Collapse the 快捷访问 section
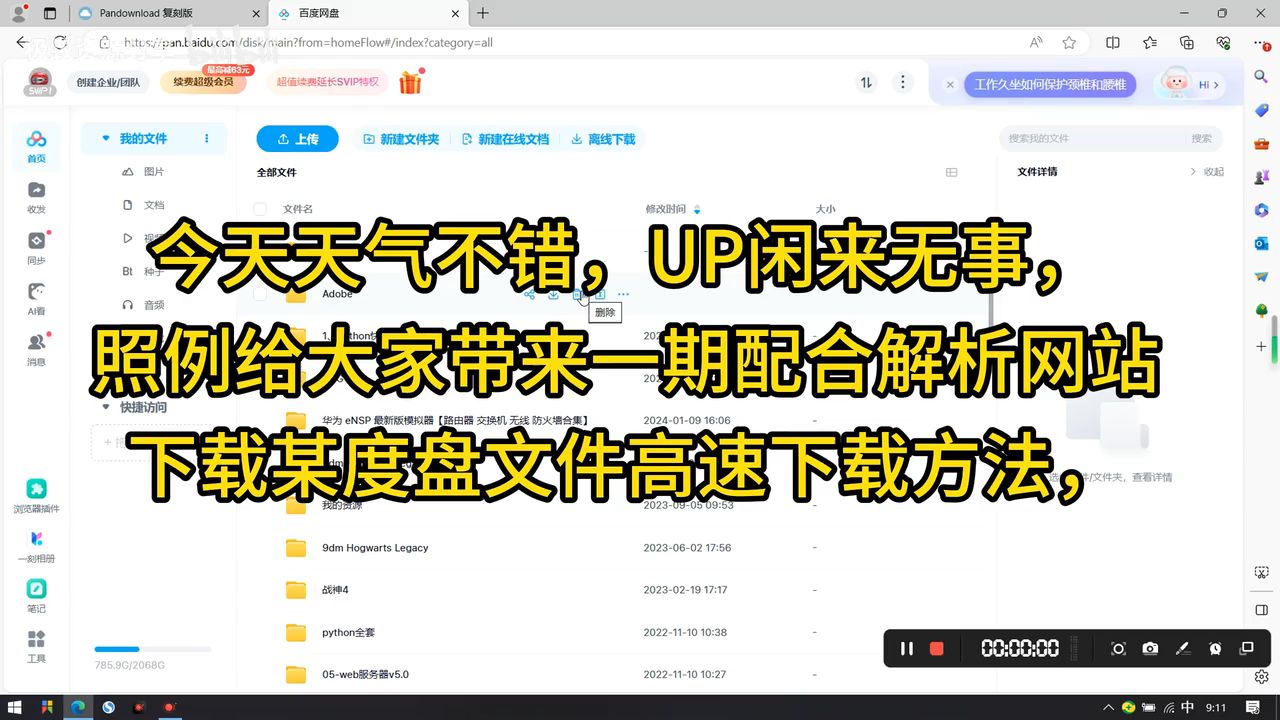The height and width of the screenshot is (720, 1280). coord(106,407)
